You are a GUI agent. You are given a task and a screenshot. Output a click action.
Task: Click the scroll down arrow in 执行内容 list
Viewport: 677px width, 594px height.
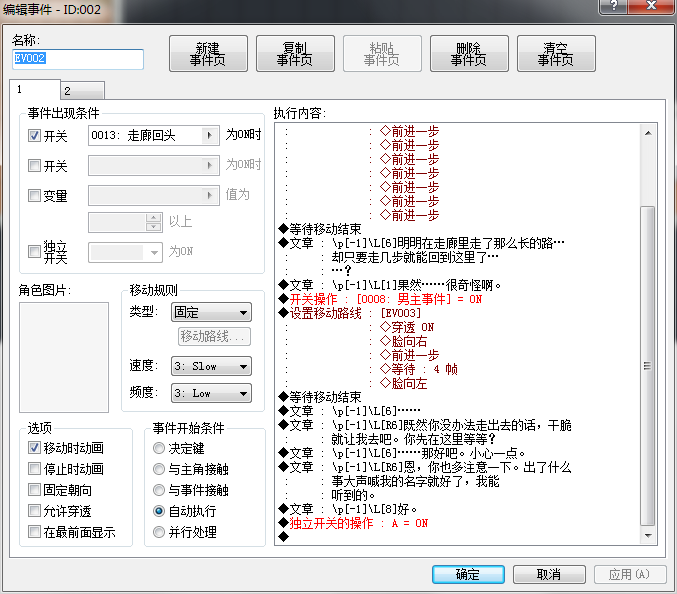point(648,535)
